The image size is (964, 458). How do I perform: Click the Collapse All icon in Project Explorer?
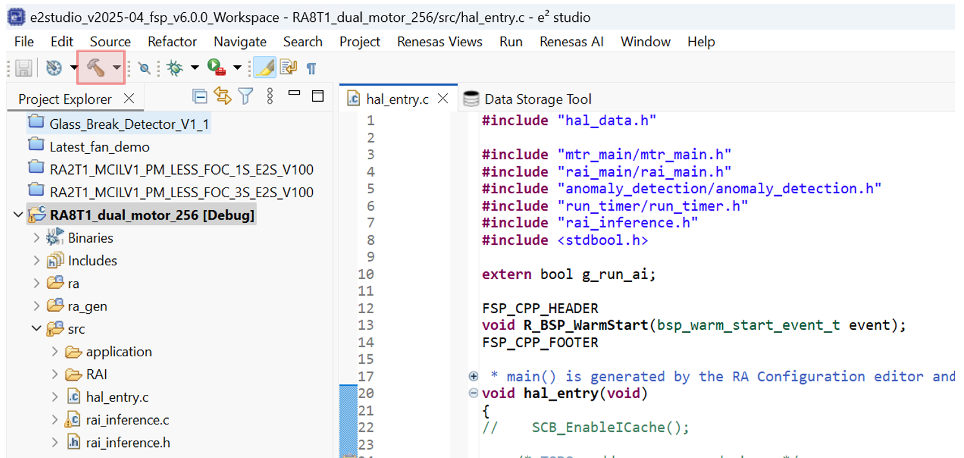coord(200,96)
